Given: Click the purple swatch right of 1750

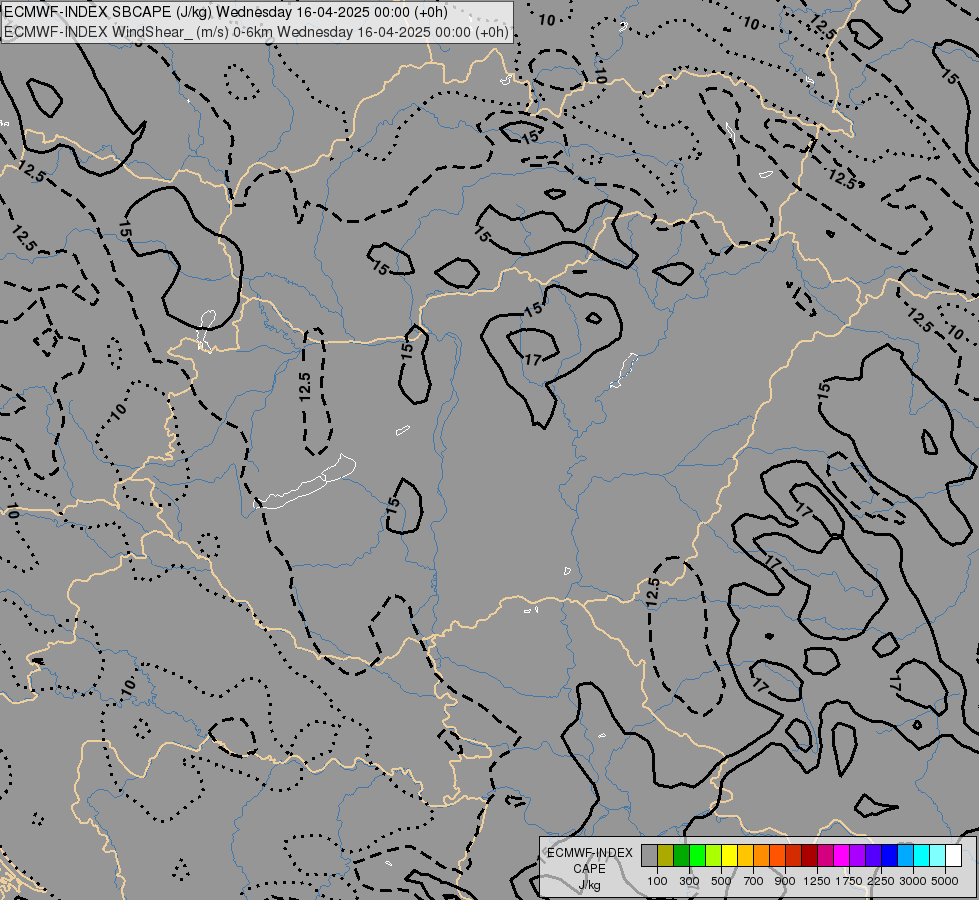Looking at the screenshot, I should click(x=858, y=855).
